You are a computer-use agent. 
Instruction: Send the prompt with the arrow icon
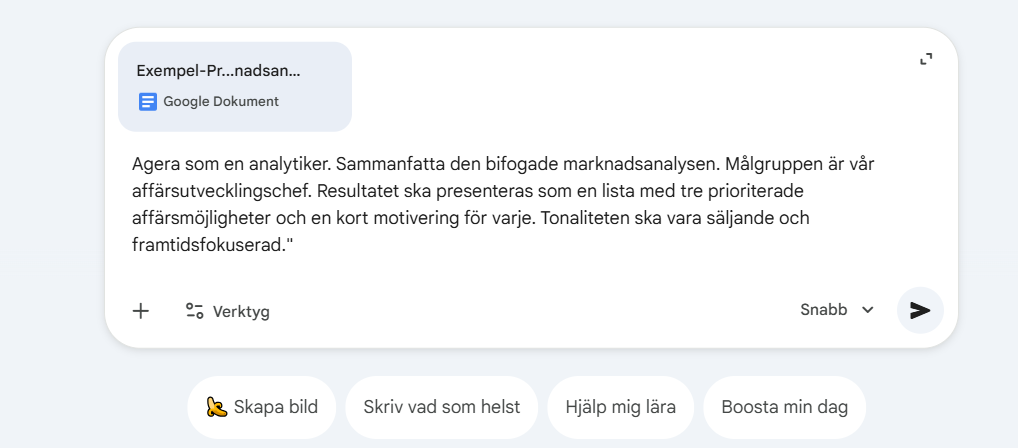click(x=920, y=310)
